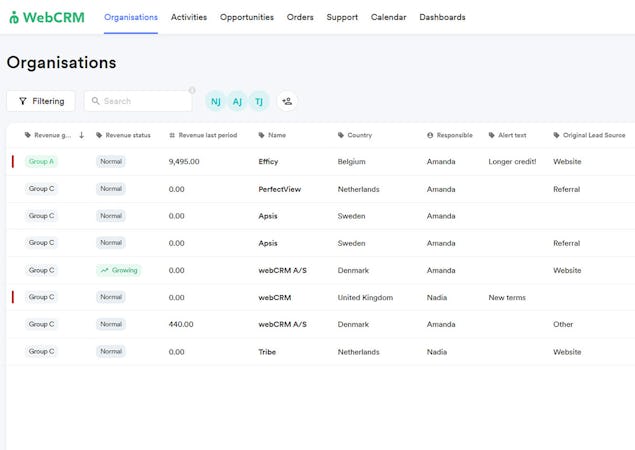Image resolution: width=635 pixels, height=450 pixels.
Task: Go to the Opportunities tab
Action: pos(247,17)
